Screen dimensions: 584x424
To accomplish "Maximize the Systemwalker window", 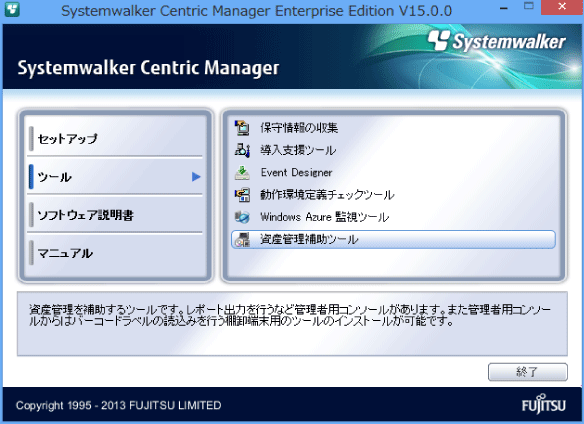I will click(x=529, y=6).
